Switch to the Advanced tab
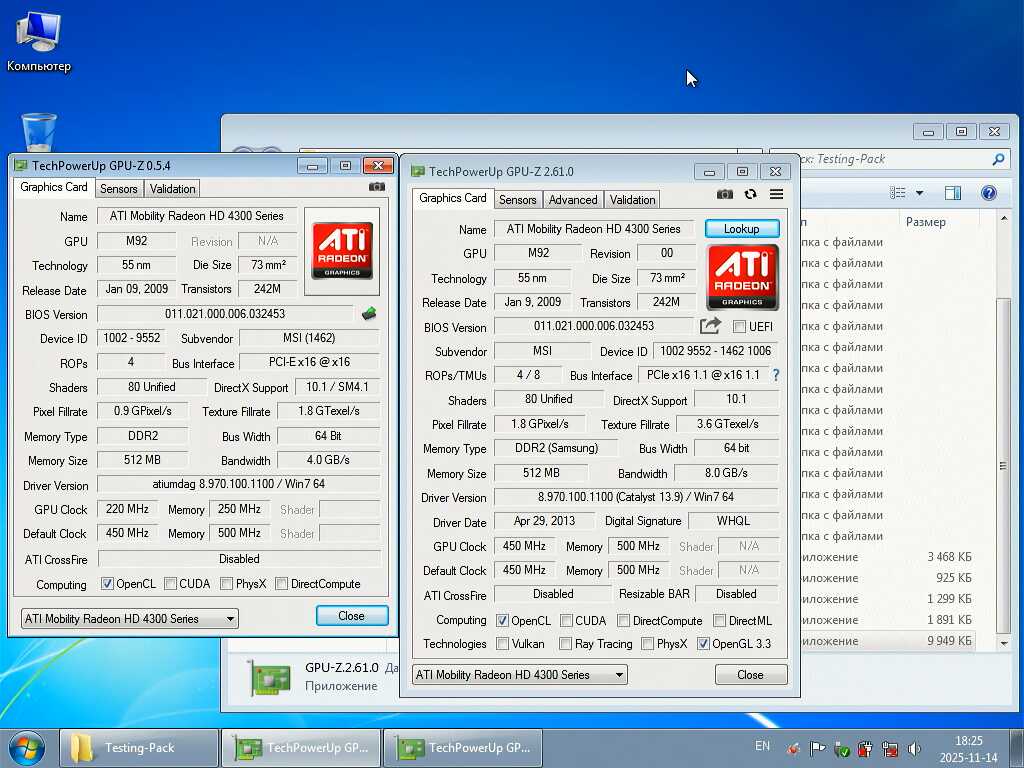The height and width of the screenshot is (768, 1024). click(x=573, y=199)
